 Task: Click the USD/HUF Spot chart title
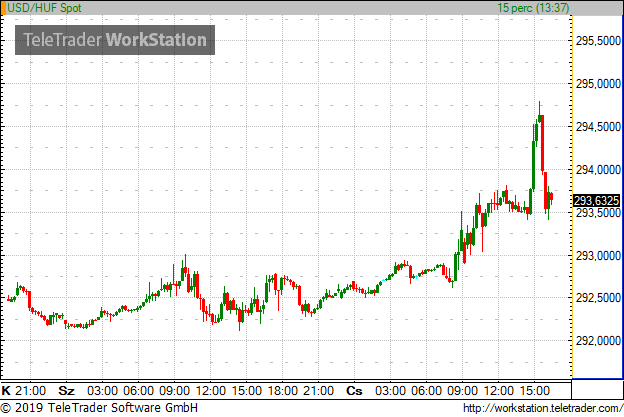point(44,8)
